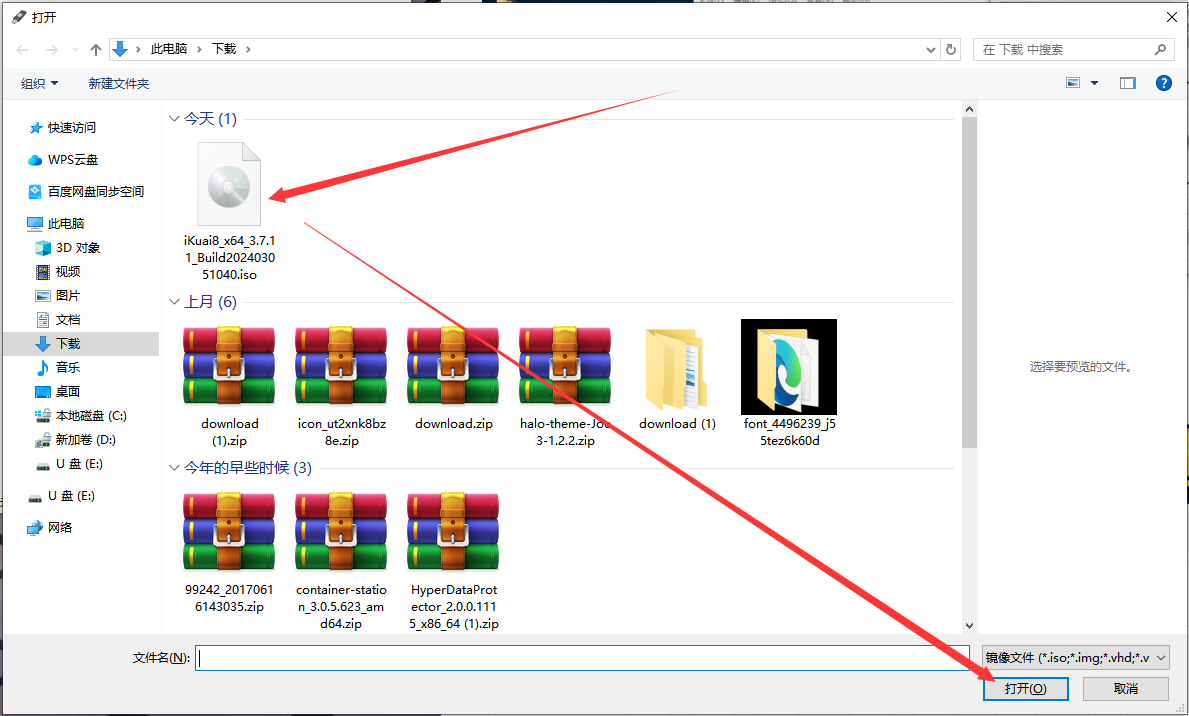Click the 打开(O) button
This screenshot has width=1189, height=716.
tap(1025, 689)
